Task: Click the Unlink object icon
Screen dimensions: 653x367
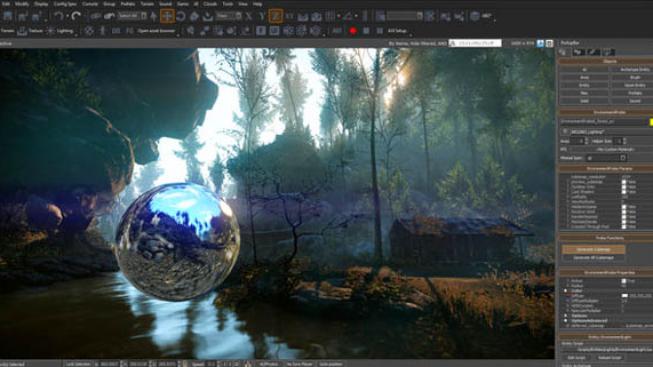Action: (x=109, y=16)
